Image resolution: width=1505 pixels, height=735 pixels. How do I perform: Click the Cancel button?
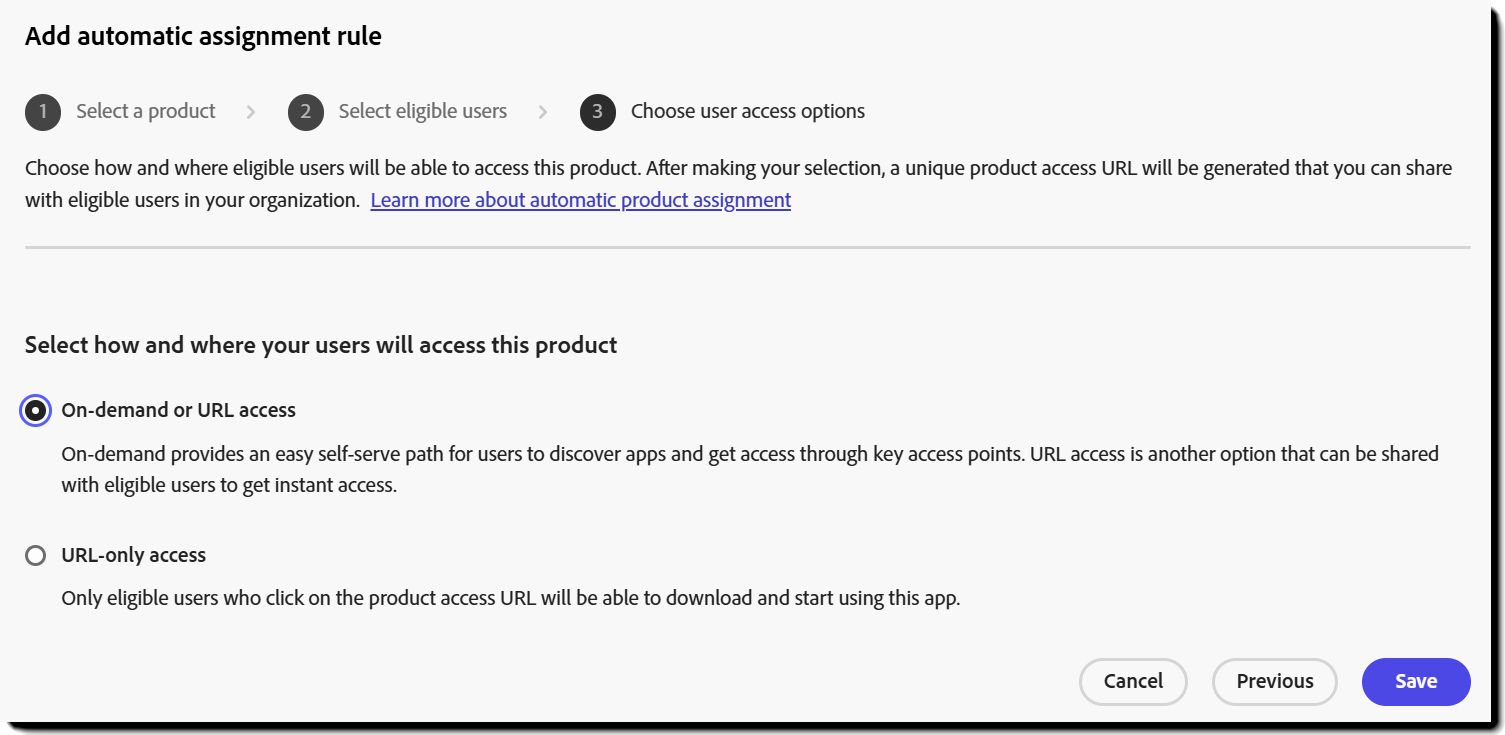tap(1132, 681)
